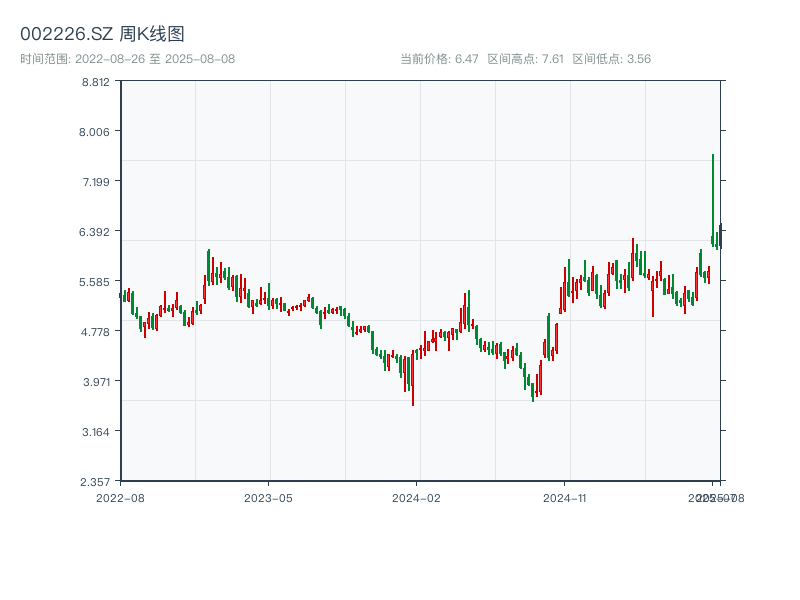Viewport: 800px width, 600px height.
Task: Click the 2022-08 x-axis date label
Action: 120,497
